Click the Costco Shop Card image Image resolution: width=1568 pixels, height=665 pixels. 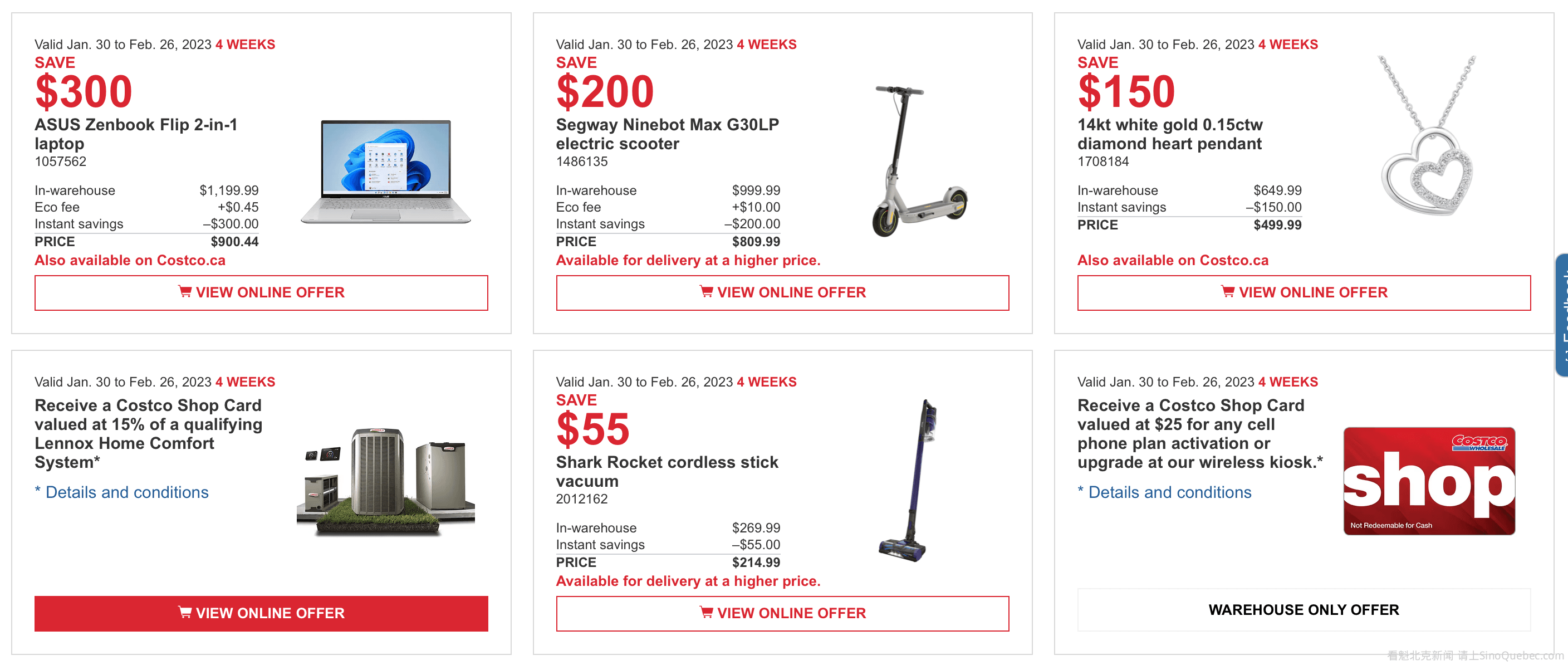coord(1429,481)
